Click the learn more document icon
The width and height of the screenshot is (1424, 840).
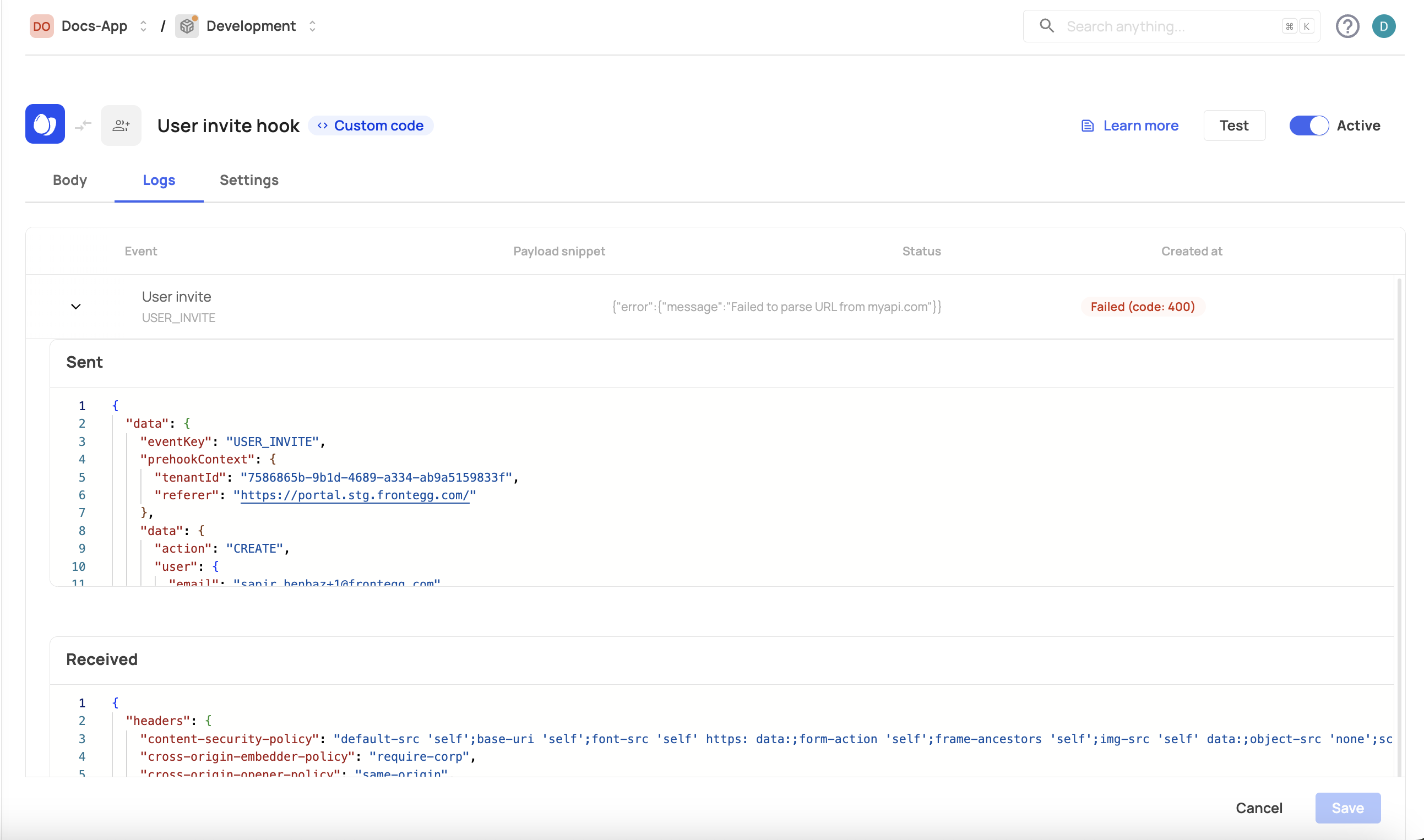[x=1087, y=125]
